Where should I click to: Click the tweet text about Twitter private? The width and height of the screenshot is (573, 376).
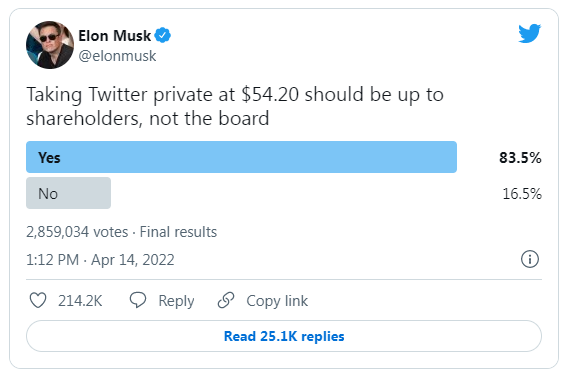click(x=235, y=106)
